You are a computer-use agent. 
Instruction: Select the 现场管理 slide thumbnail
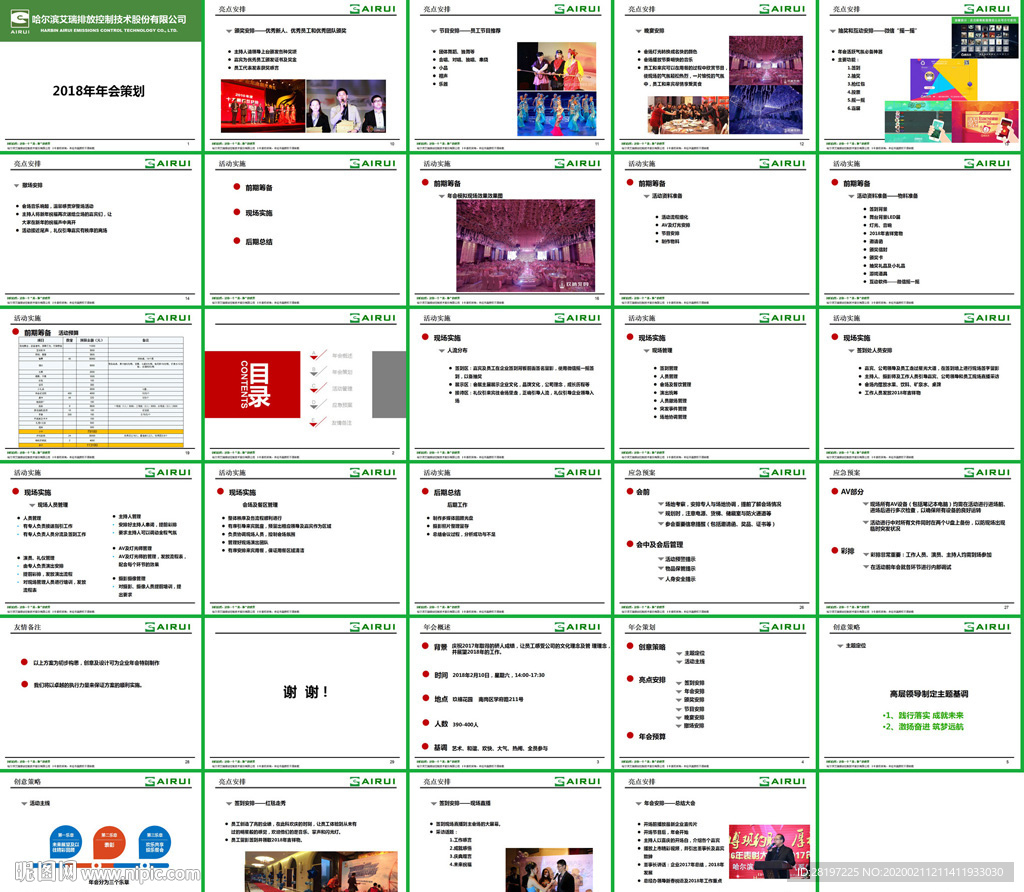tap(715, 385)
